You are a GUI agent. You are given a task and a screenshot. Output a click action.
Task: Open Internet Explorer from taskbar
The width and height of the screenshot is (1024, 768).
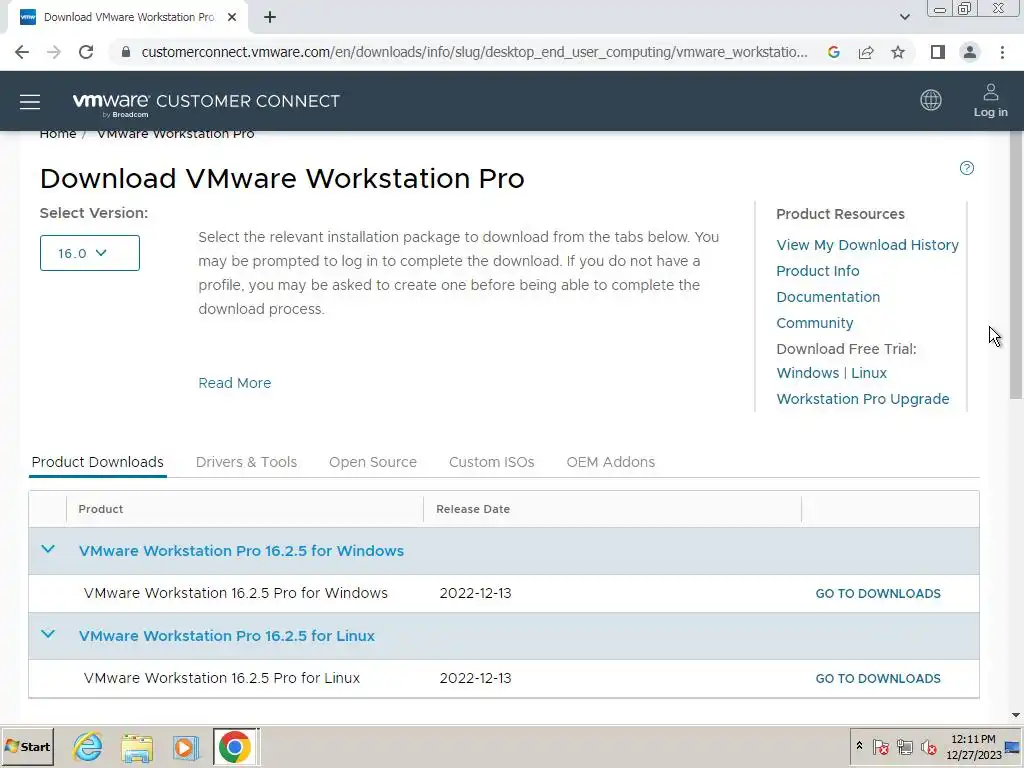88,746
